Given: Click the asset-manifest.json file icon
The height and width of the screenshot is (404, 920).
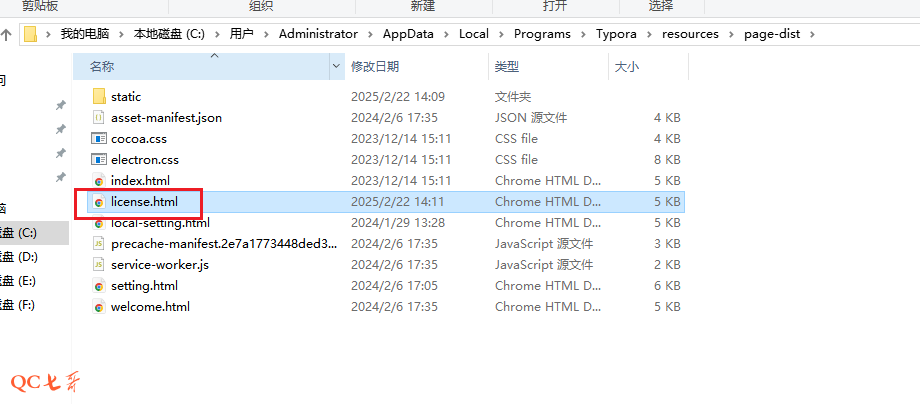Looking at the screenshot, I should point(99,118).
